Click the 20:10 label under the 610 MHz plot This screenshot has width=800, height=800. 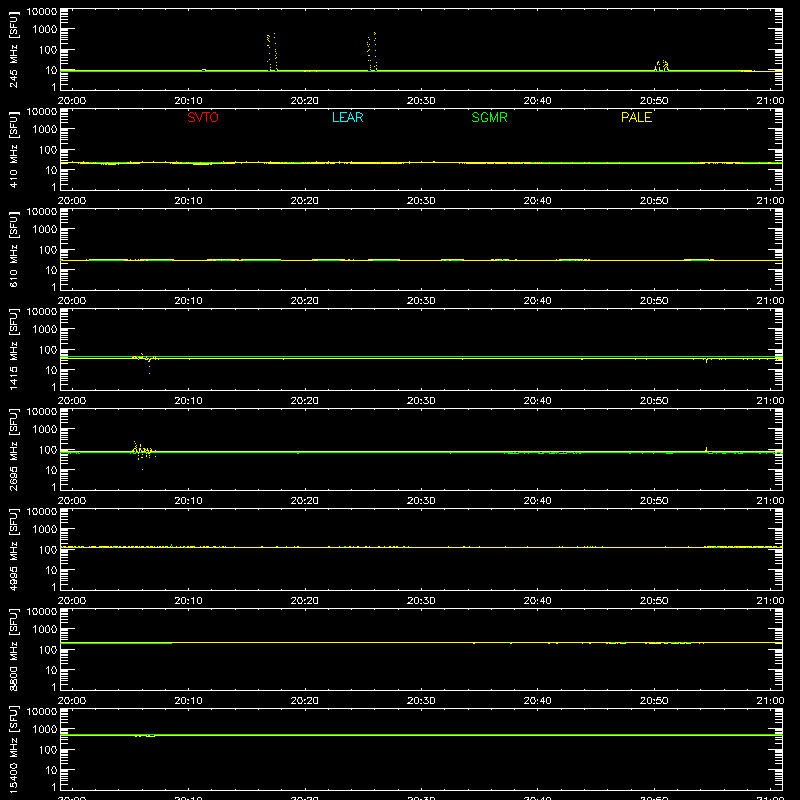click(188, 301)
